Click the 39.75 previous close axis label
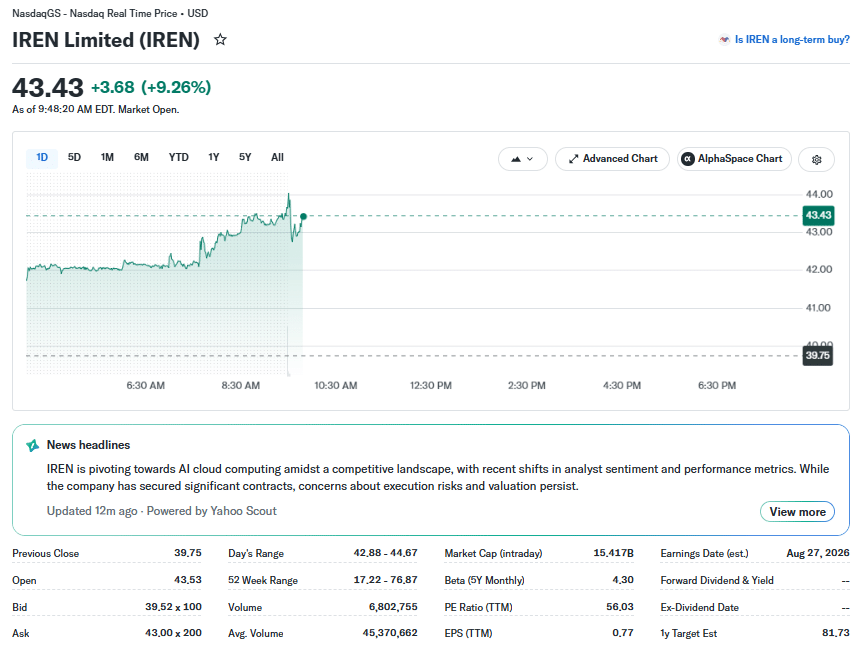This screenshot has height=646, width=862. pyautogui.click(x=817, y=355)
